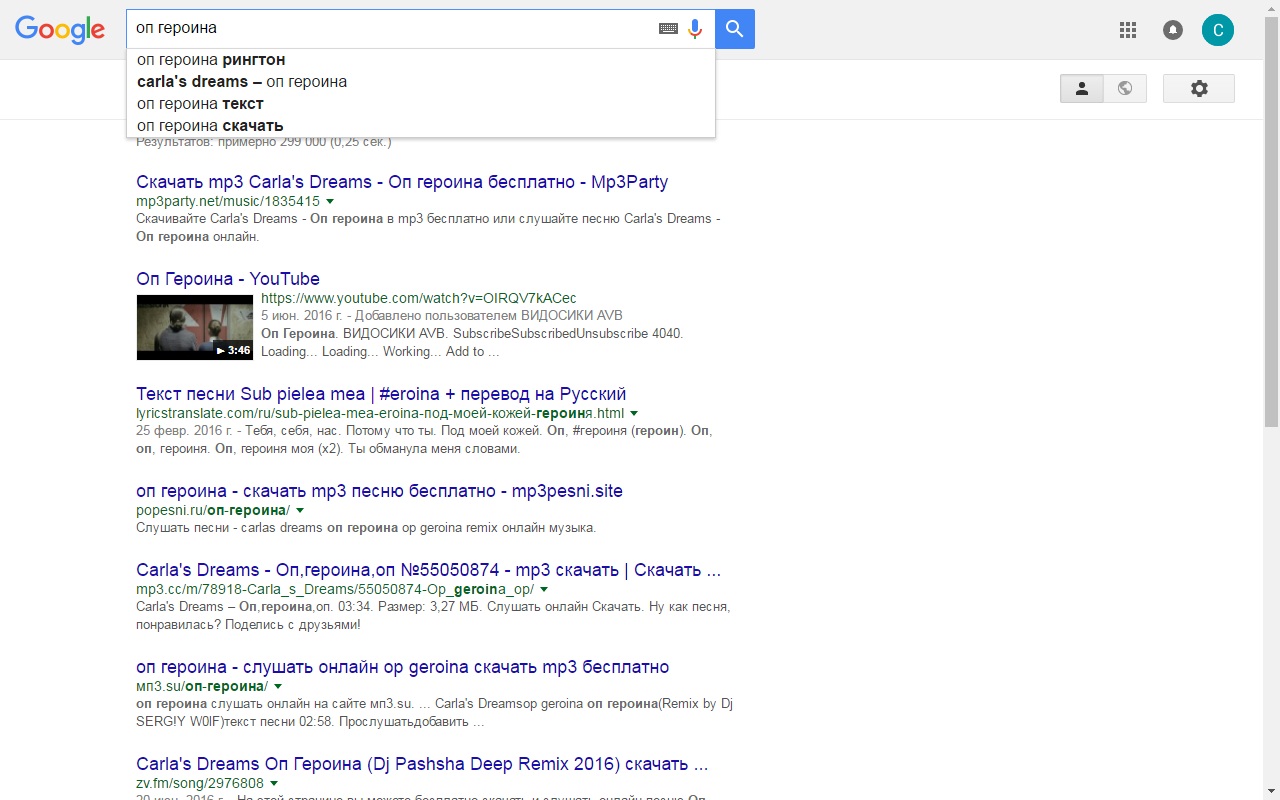1280x800 pixels.
Task: Select suggestion "carla's dreams – оп героина"
Action: tap(421, 82)
